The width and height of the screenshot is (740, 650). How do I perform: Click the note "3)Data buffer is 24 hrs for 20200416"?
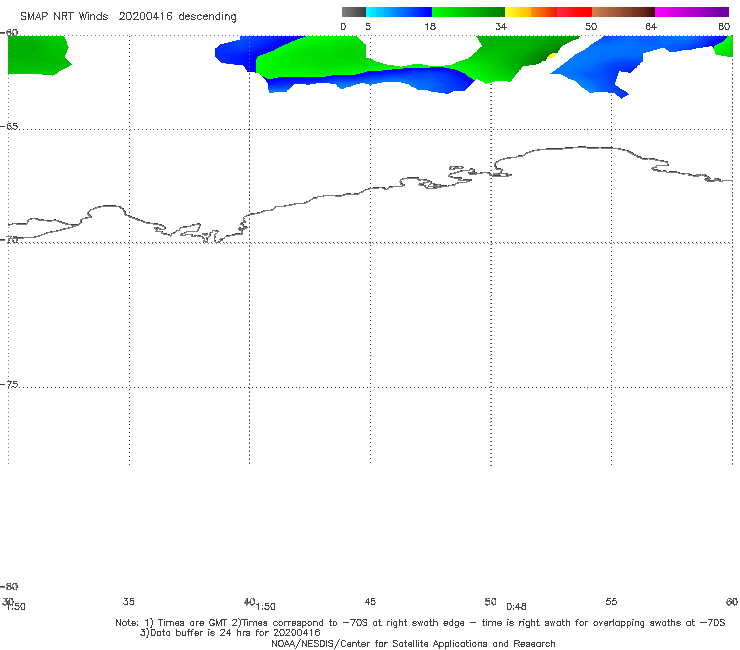[x=230, y=633]
